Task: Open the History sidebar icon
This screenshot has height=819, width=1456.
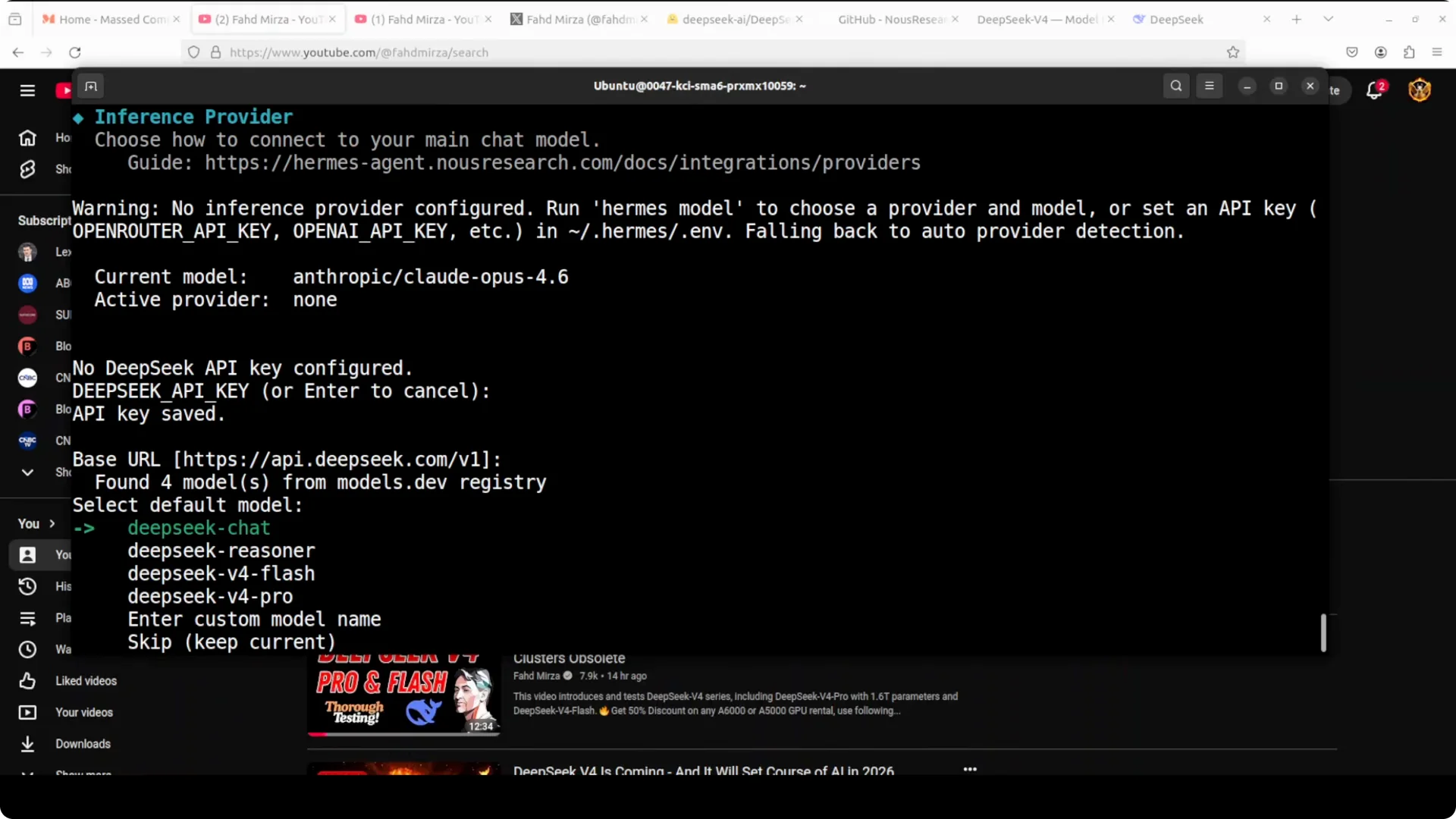Action: click(27, 586)
